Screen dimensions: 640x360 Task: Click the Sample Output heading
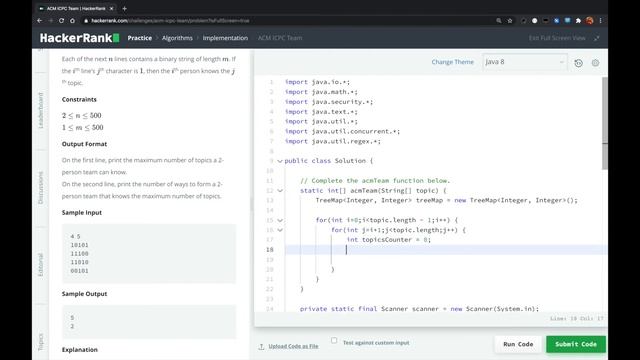coord(84,294)
